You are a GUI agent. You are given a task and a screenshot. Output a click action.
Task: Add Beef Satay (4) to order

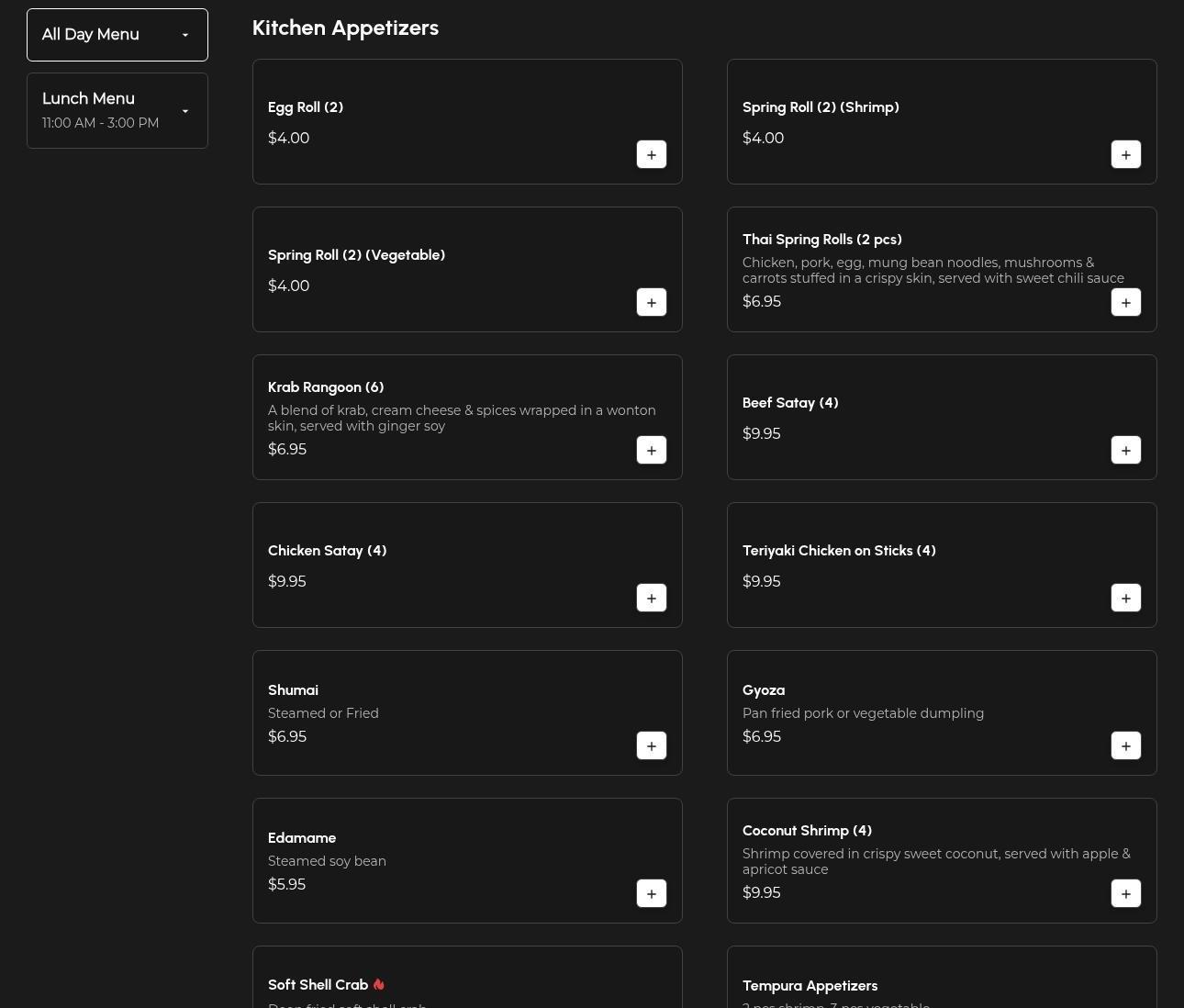tap(1125, 450)
